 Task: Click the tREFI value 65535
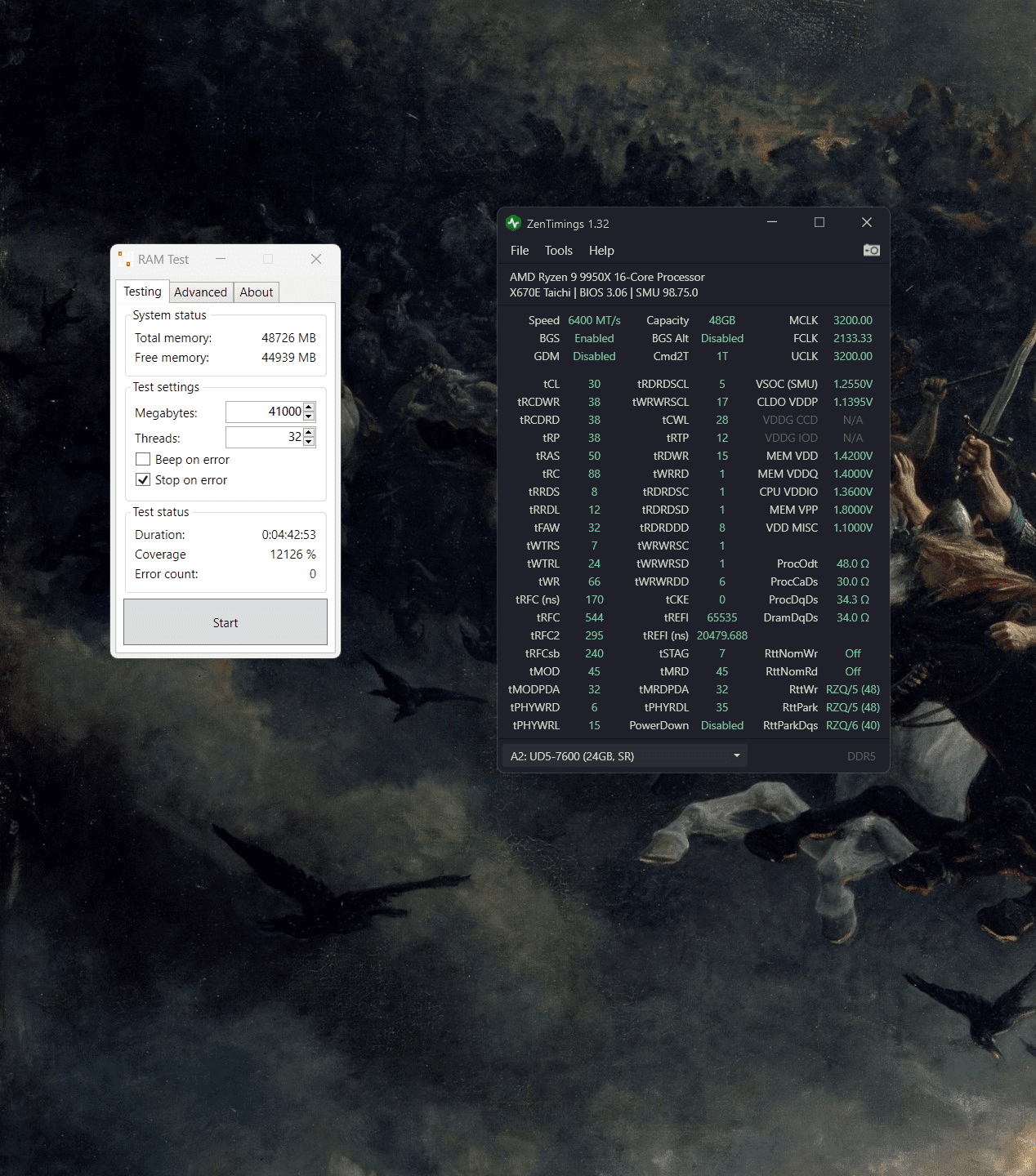(x=722, y=617)
